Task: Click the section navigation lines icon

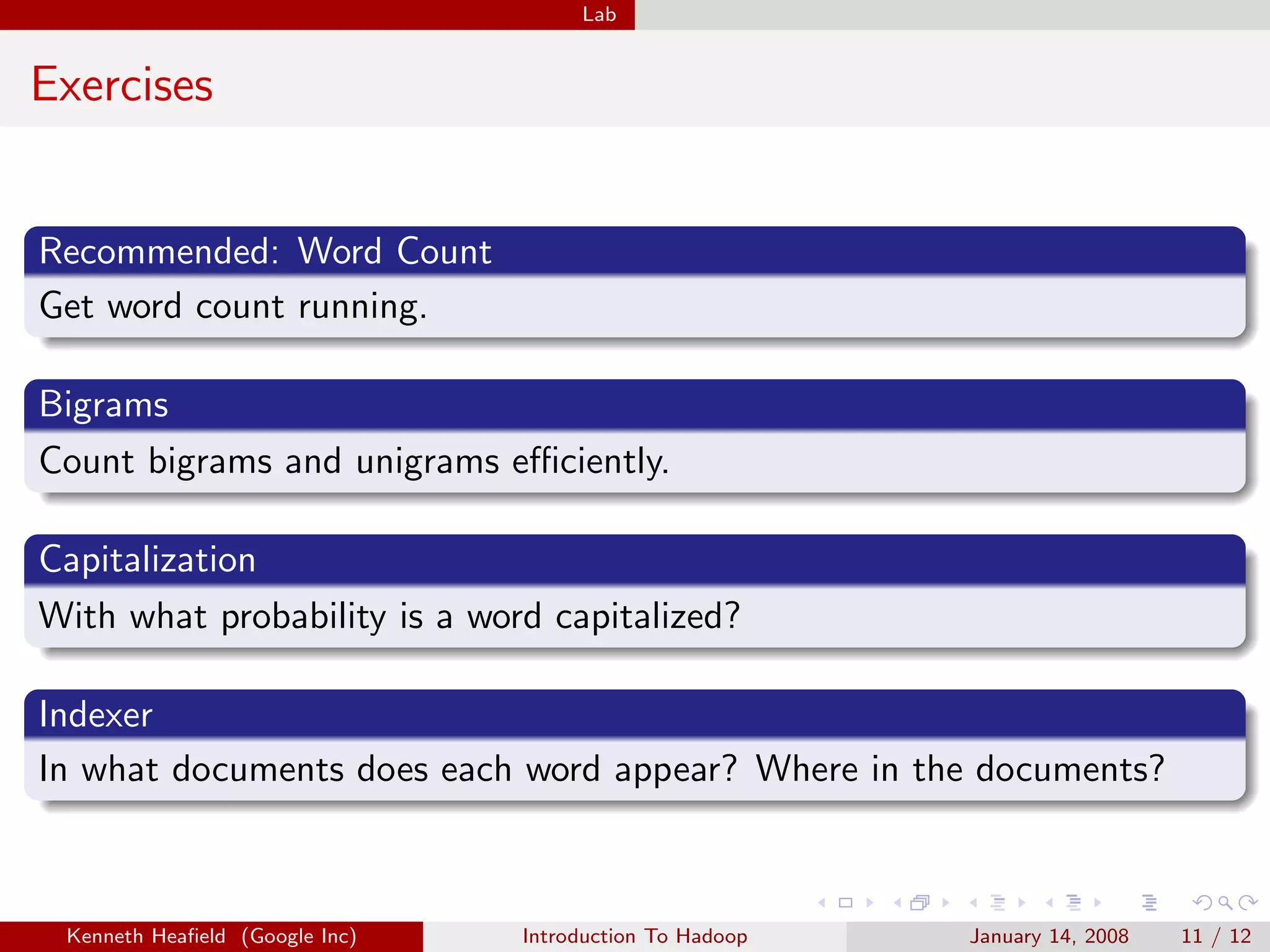Action: point(1074,903)
